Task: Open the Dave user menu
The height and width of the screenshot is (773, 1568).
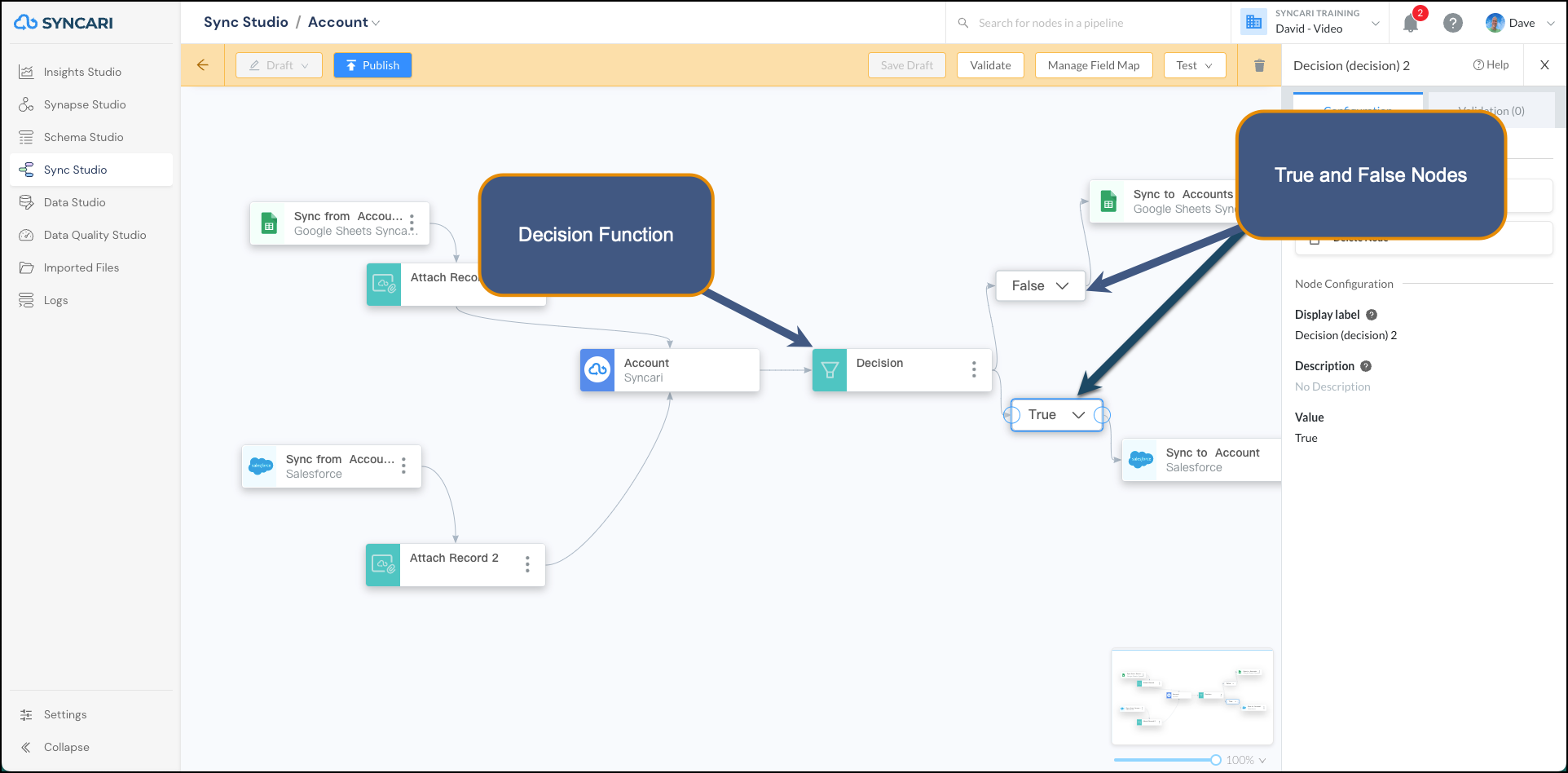Action: pyautogui.click(x=1520, y=23)
